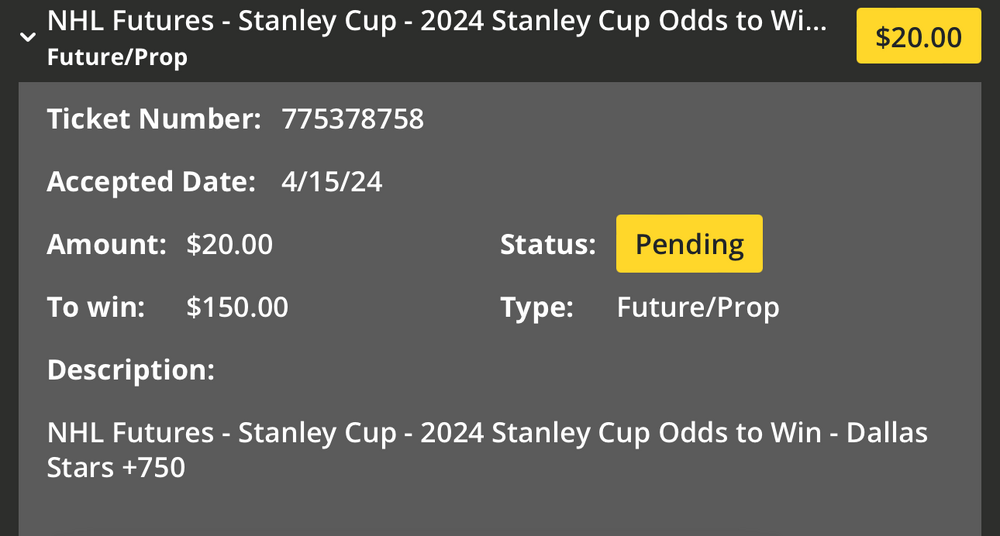The width and height of the screenshot is (1000, 536).
Task: Click the Amount label
Action: tap(106, 244)
